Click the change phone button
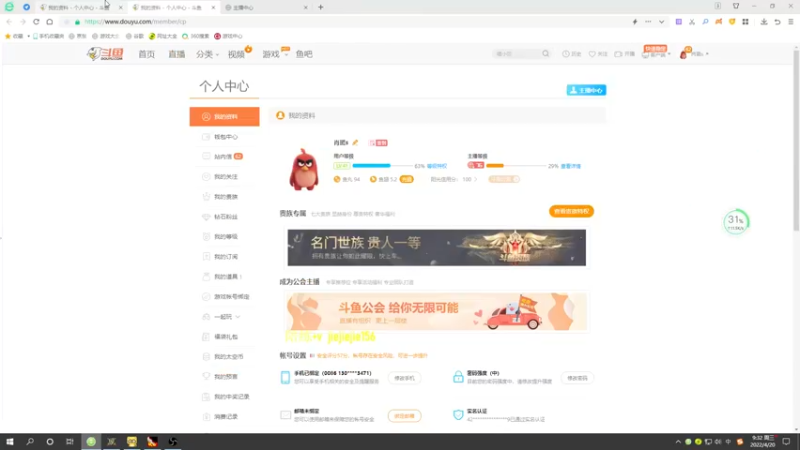The height and width of the screenshot is (450, 800). [404, 378]
